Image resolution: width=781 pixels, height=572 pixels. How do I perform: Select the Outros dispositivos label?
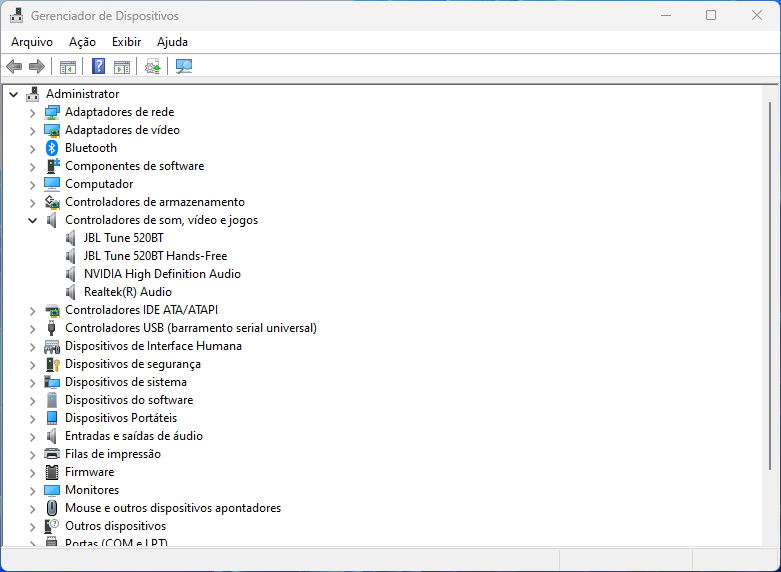116,526
